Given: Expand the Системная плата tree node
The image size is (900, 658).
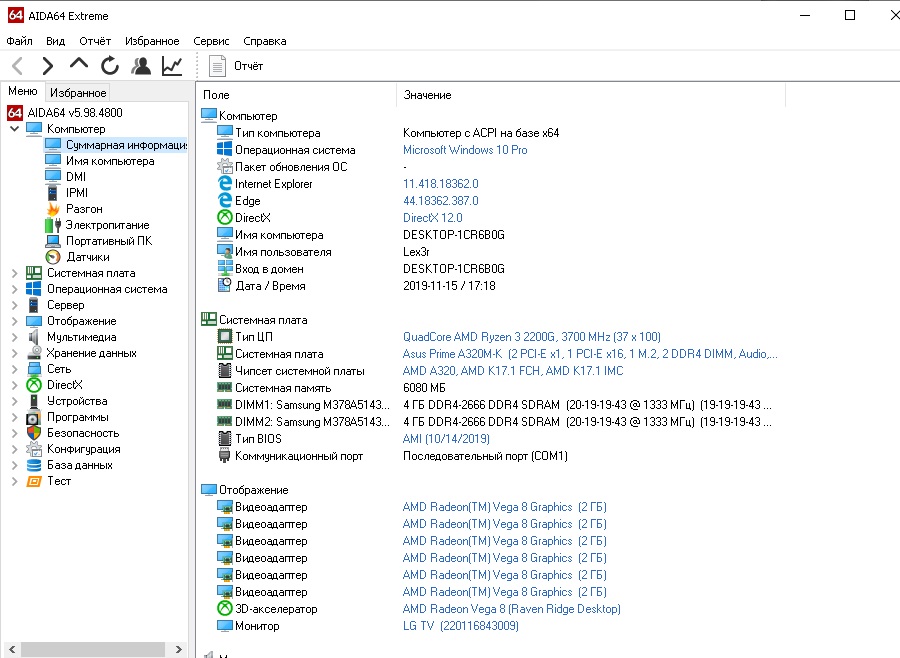Looking at the screenshot, I should (14, 273).
